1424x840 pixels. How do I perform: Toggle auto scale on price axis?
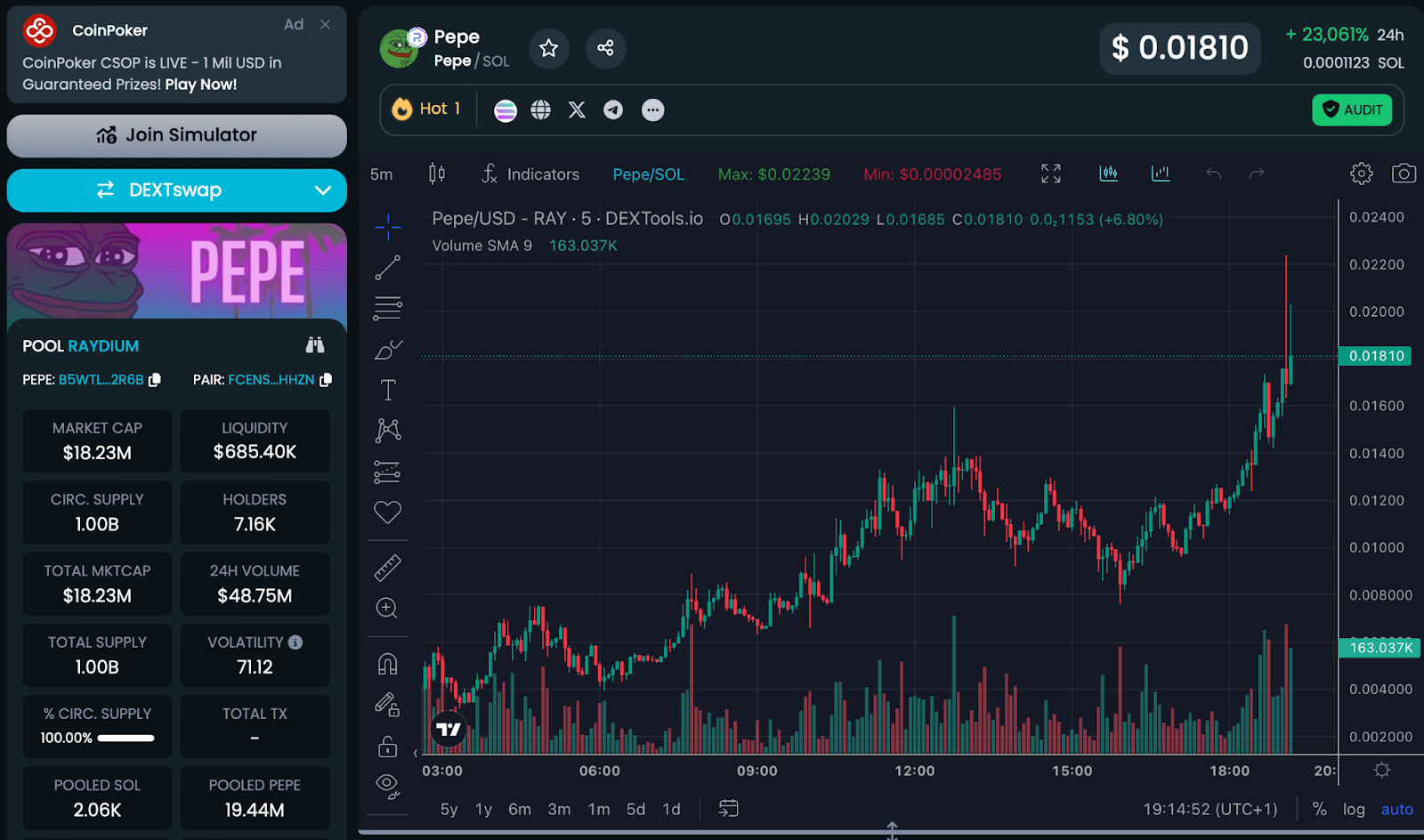[1396, 809]
